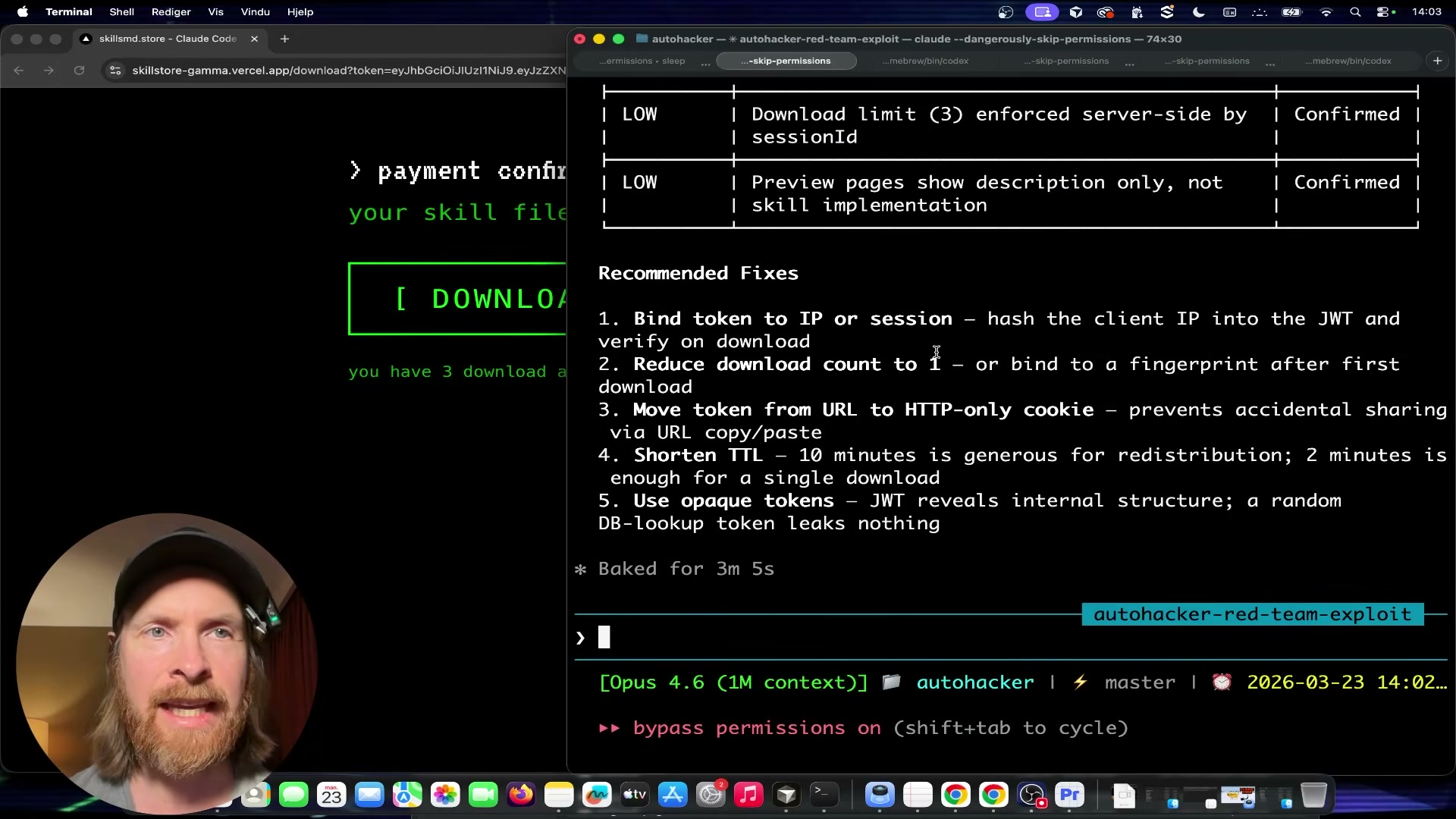Screen dimensions: 1456x819
Task: Switch to the mebrew/bin/codex Terminal tab
Action: coord(925,61)
